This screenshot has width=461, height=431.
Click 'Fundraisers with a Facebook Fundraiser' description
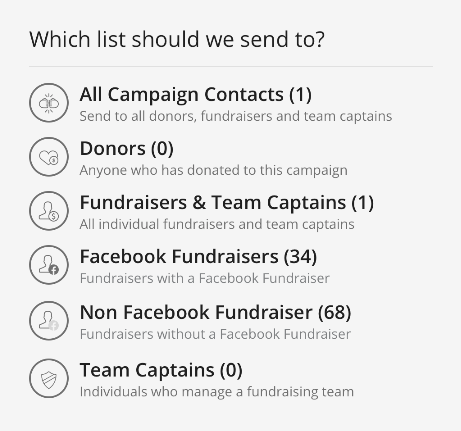(x=205, y=278)
